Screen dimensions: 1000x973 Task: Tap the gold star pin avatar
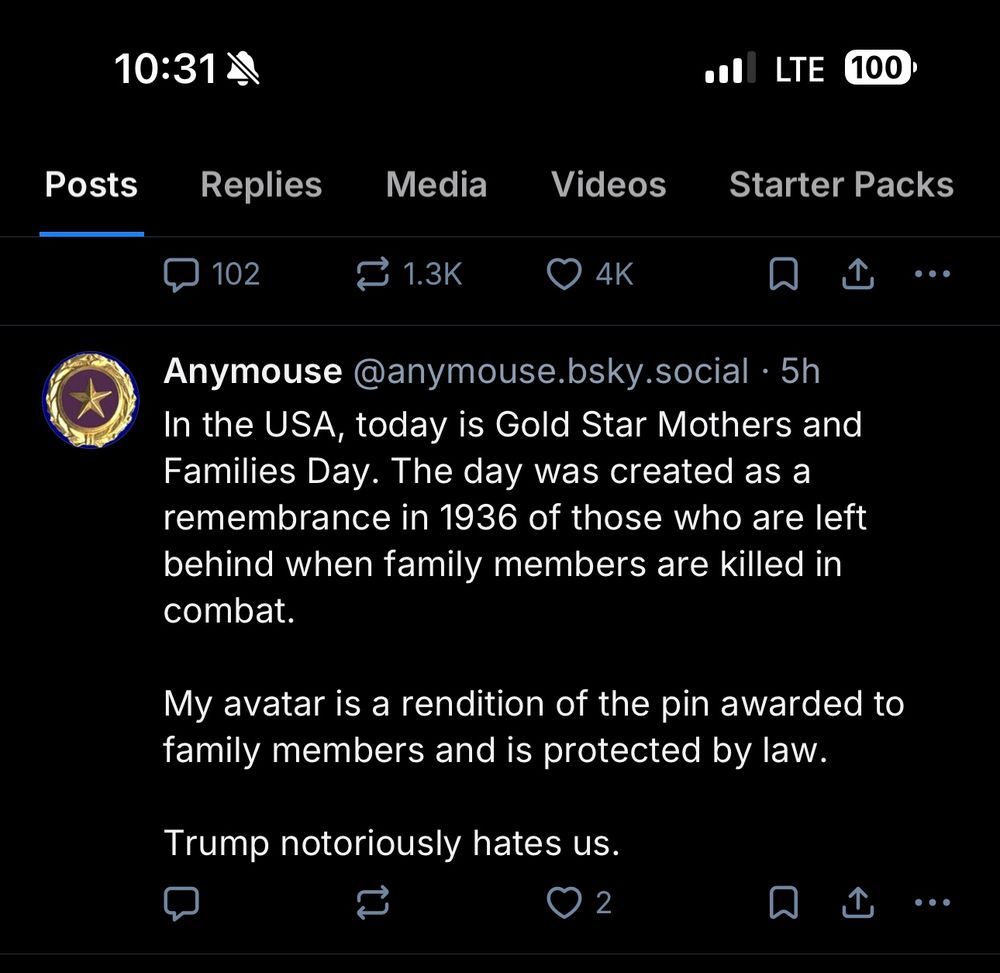tap(90, 400)
